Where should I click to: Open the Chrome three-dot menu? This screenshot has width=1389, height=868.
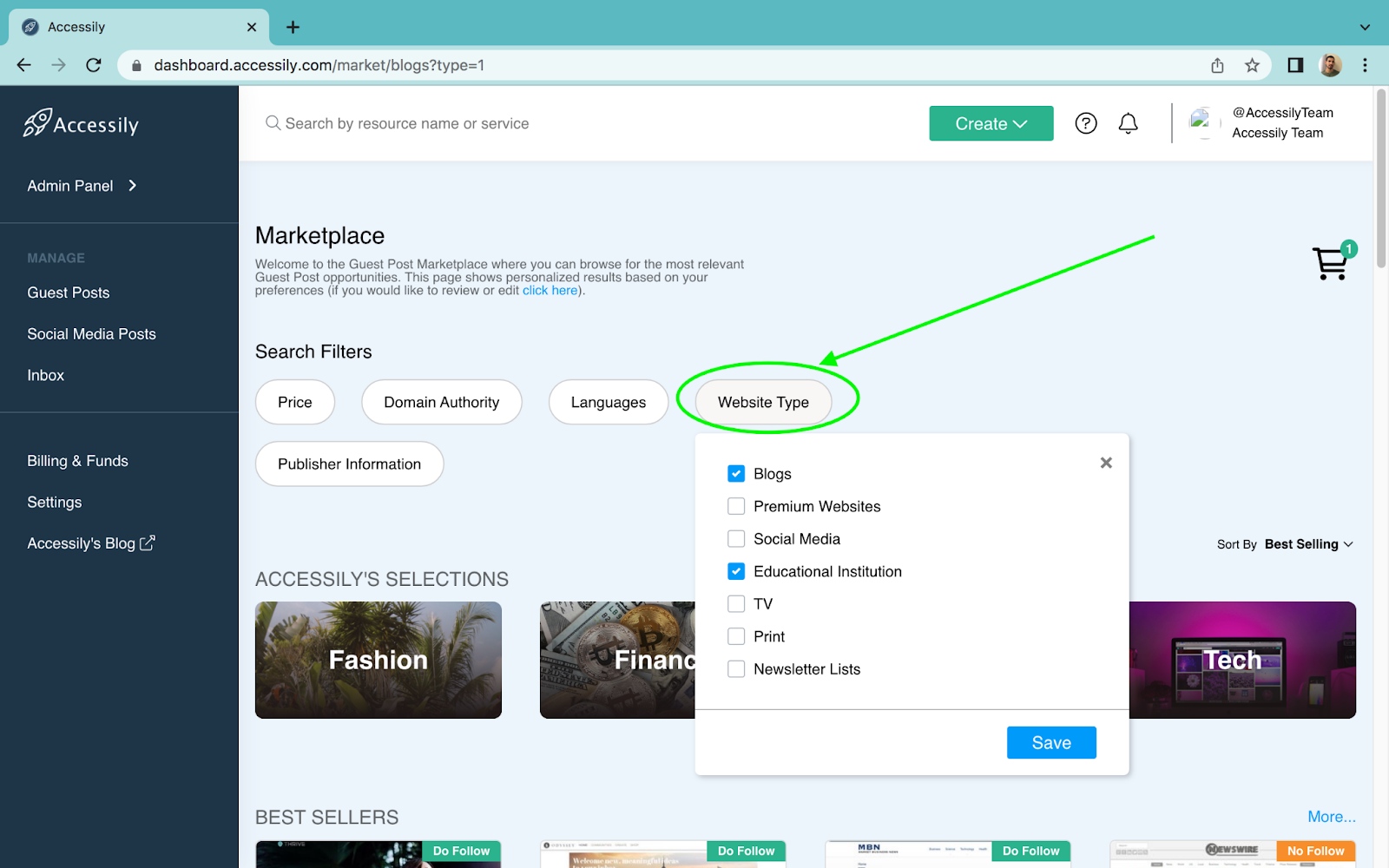pyautogui.click(x=1365, y=65)
